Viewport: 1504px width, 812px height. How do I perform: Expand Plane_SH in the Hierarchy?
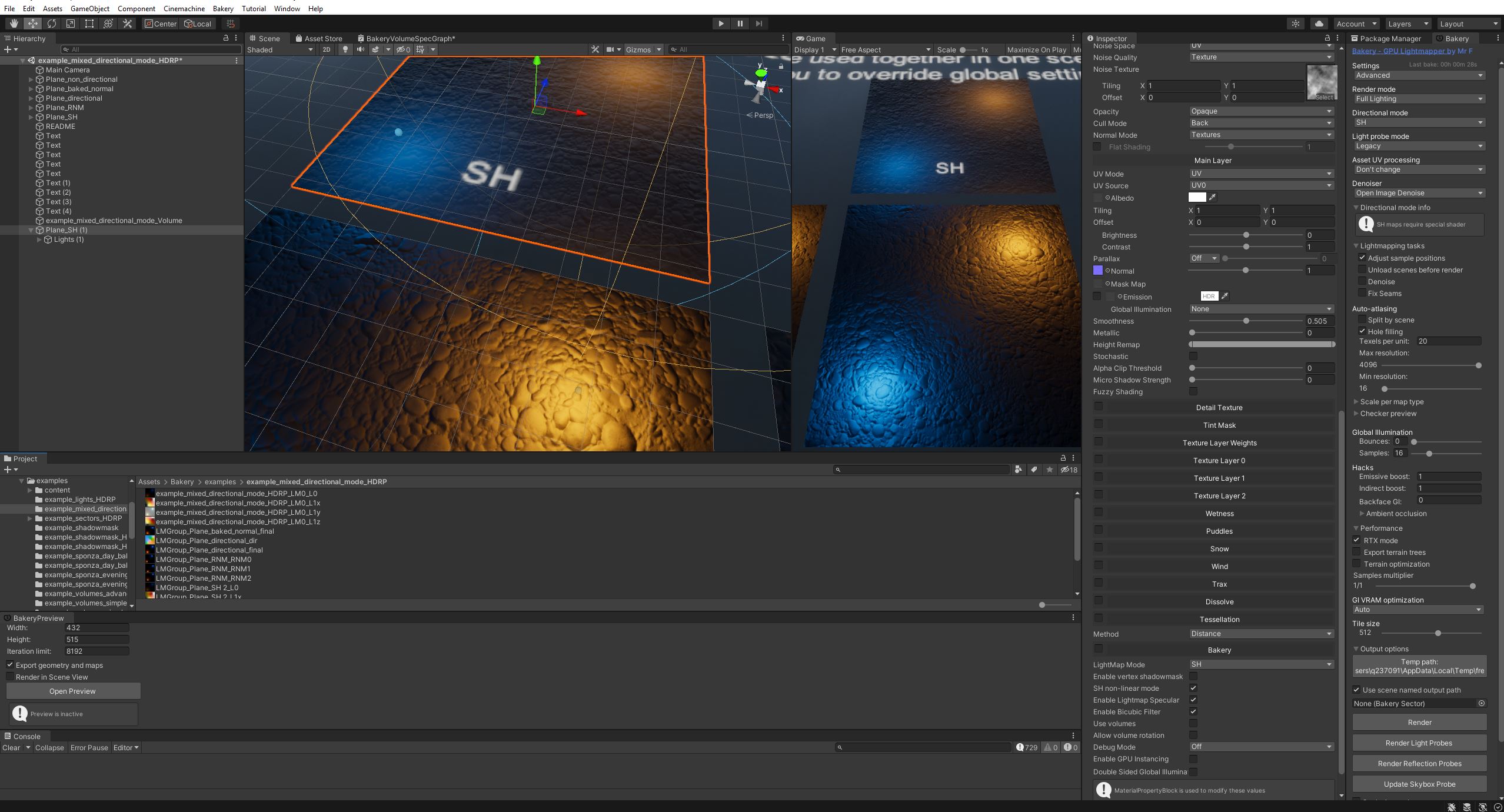coord(30,117)
